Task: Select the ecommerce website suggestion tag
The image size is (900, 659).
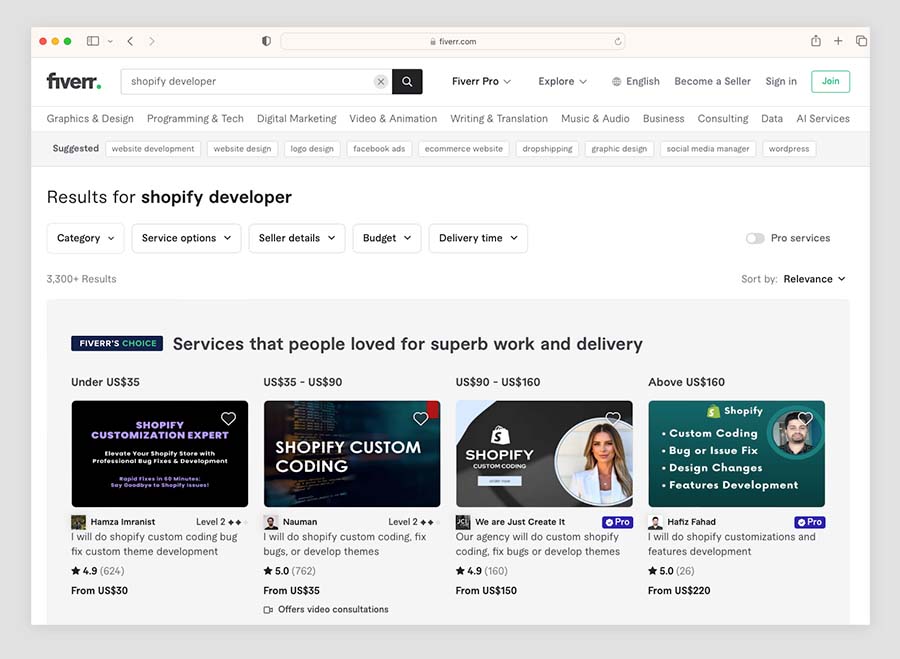Action: tap(464, 149)
